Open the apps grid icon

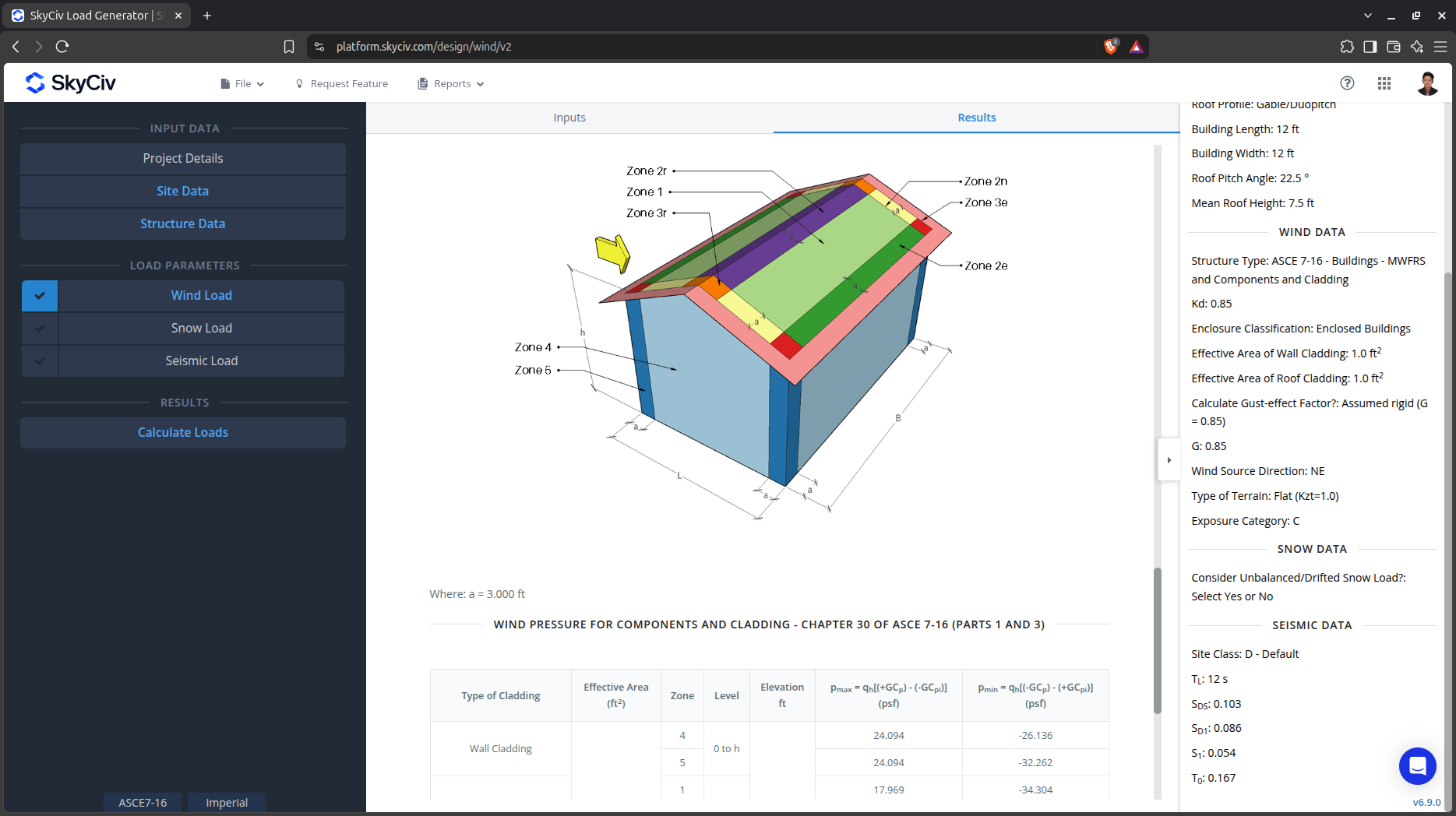click(1384, 83)
